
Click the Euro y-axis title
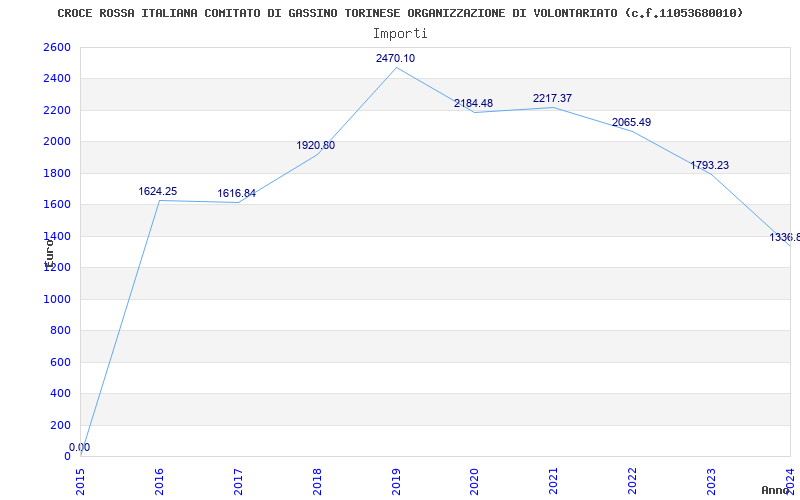click(x=48, y=250)
